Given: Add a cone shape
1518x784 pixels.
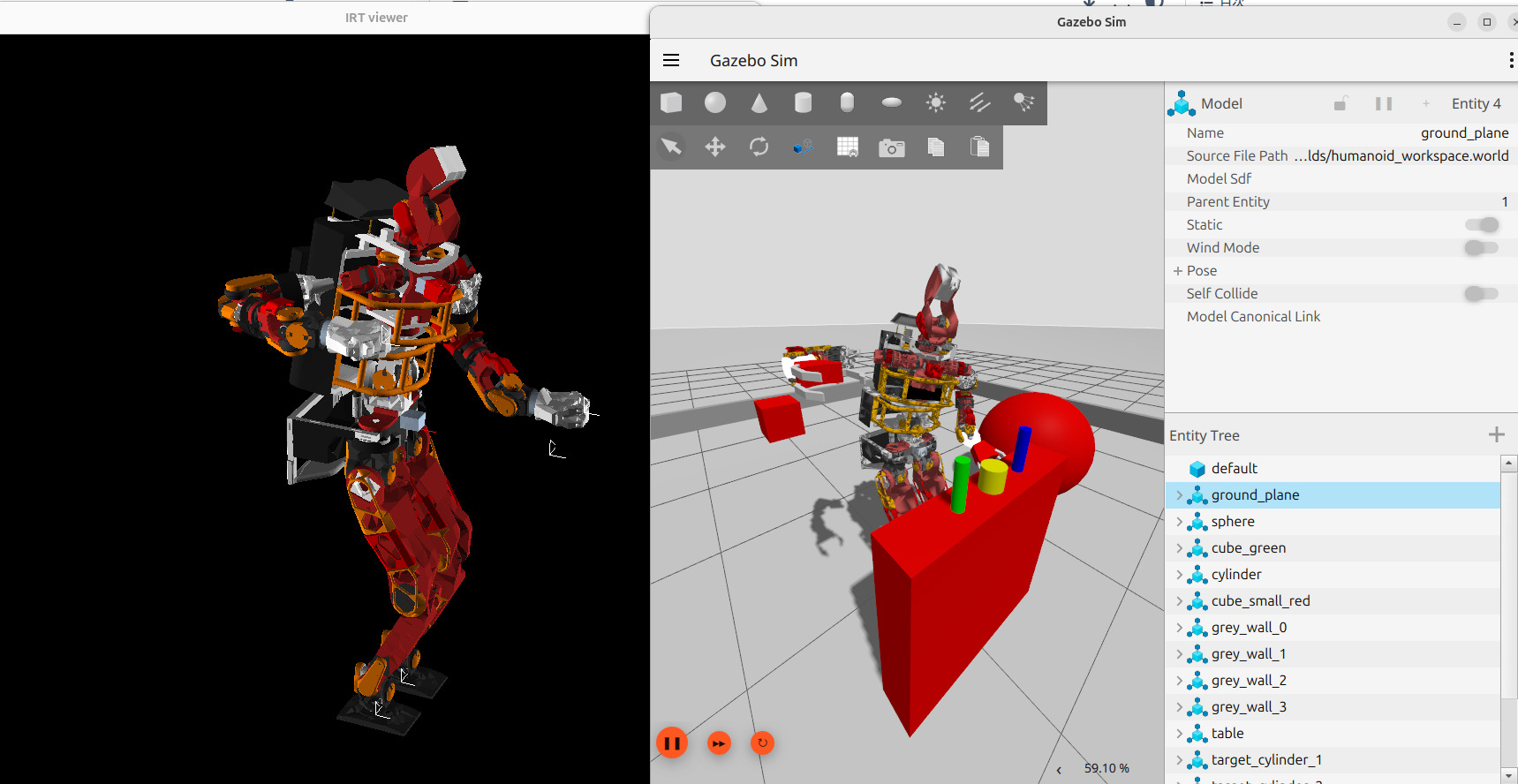Looking at the screenshot, I should pos(759,103).
